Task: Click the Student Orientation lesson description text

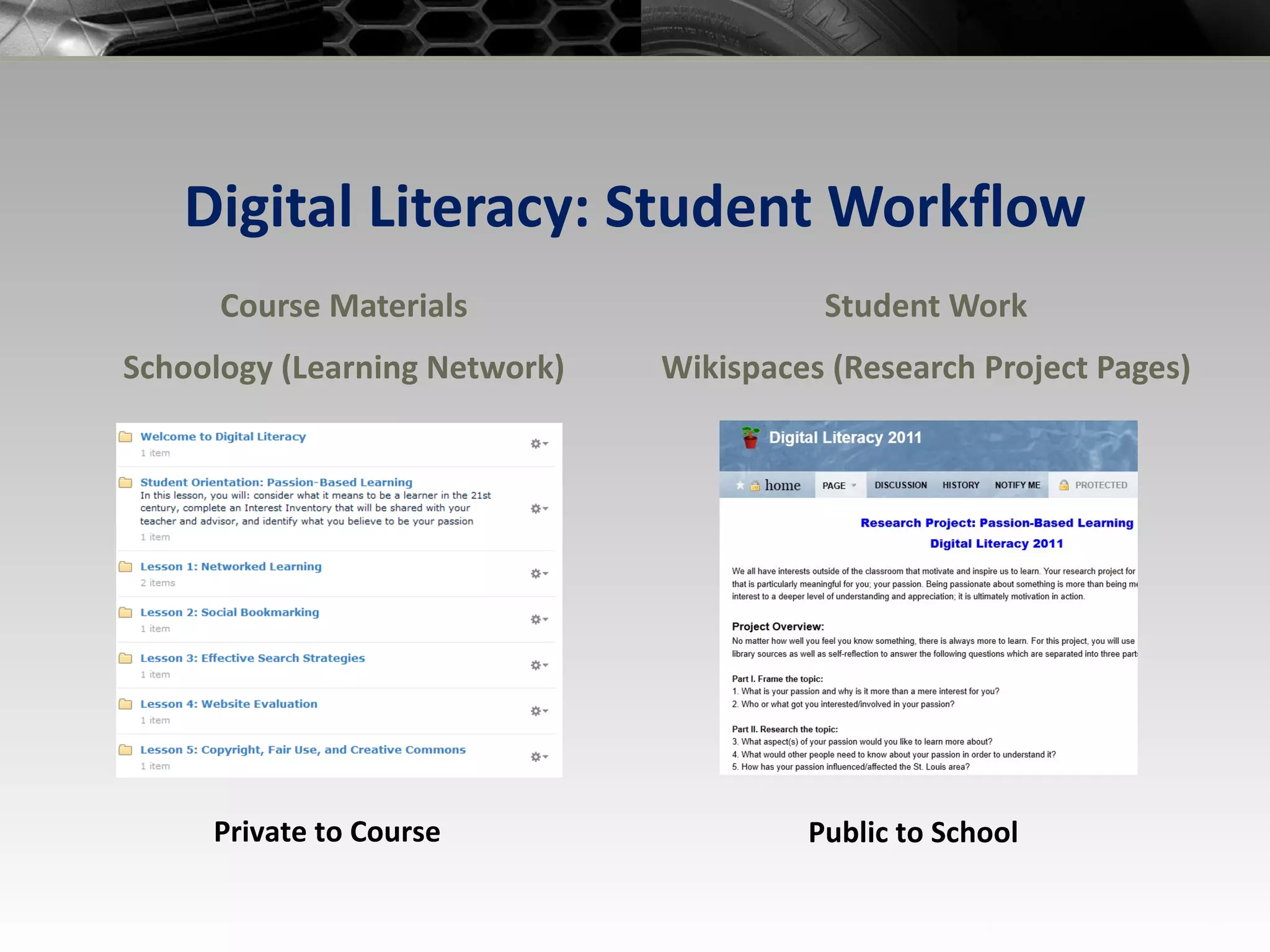Action: tap(315, 508)
